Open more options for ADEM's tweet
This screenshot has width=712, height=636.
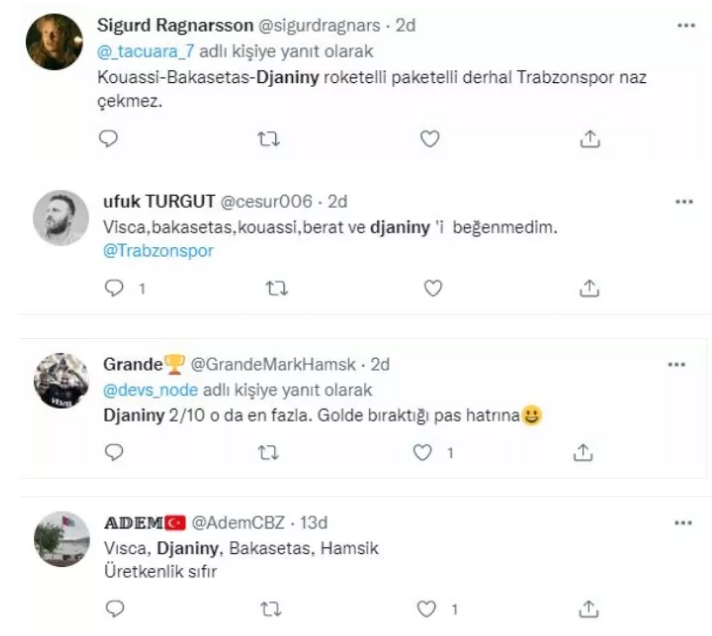pos(684,522)
